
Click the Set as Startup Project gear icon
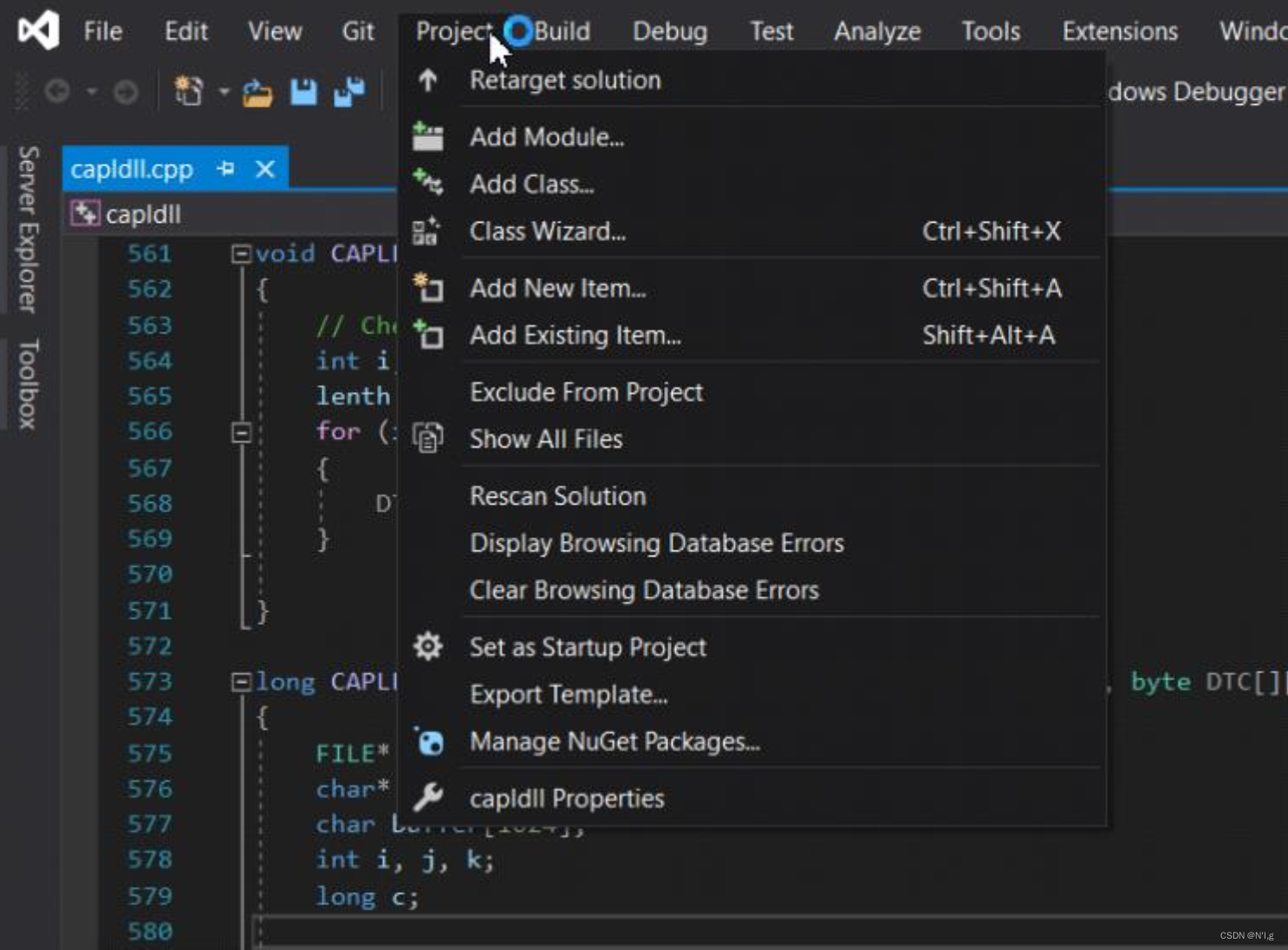427,647
